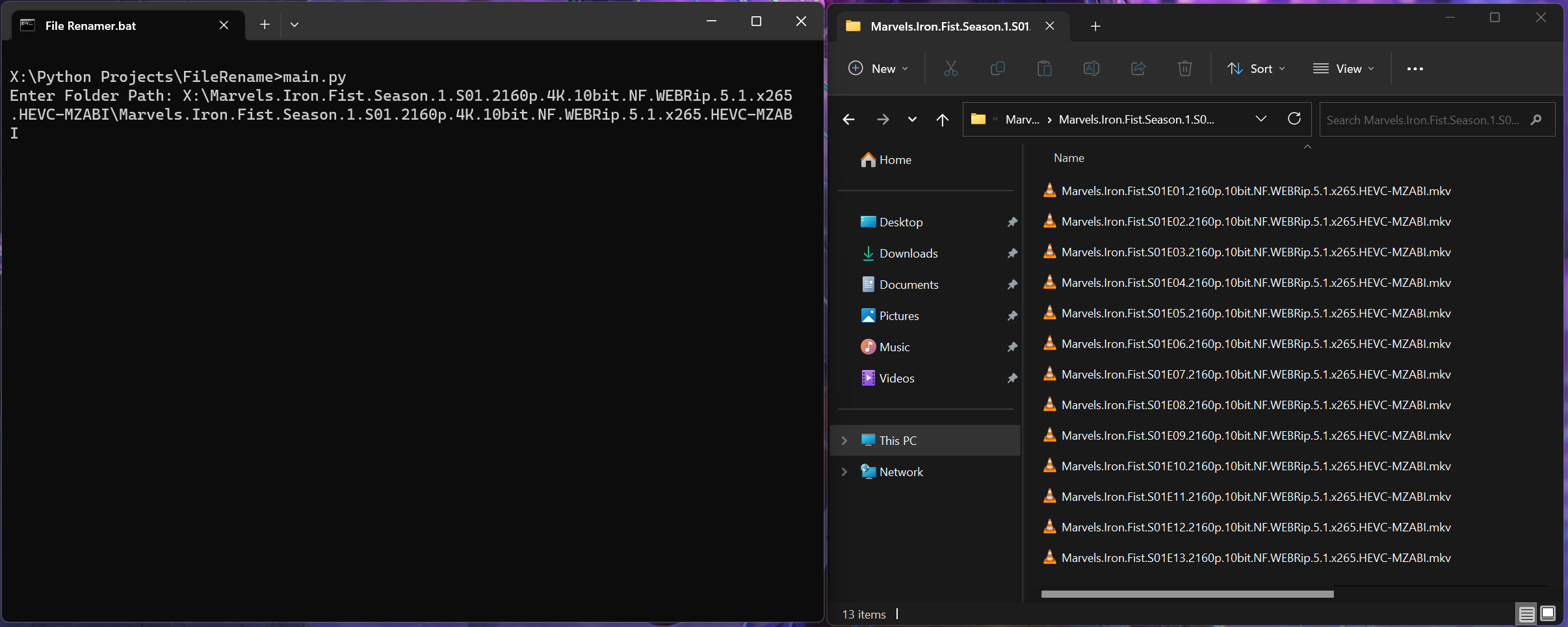Screen dimensions: 1568x627
Task: Cut the selected file using Cut icon
Action: pyautogui.click(x=950, y=68)
